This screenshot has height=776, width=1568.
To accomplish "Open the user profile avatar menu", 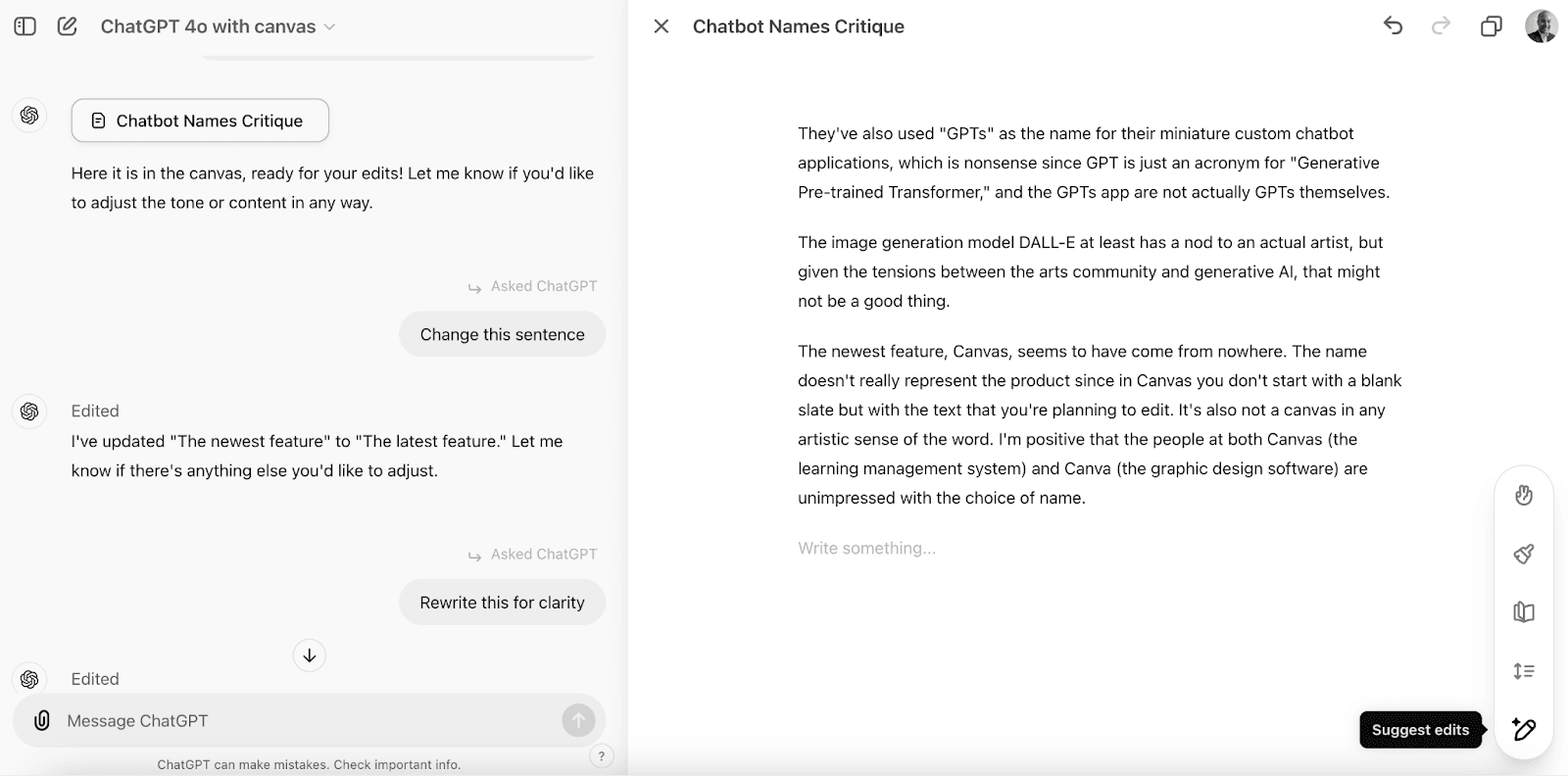I will tap(1542, 26).
